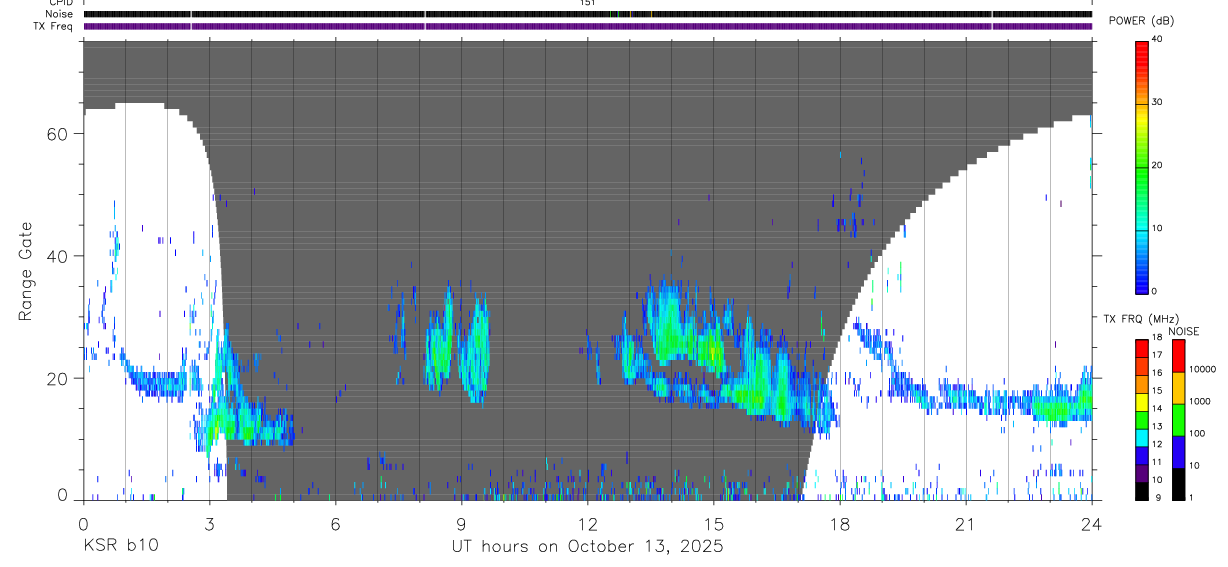Click the purple TX Freq strip above the plot
The height and width of the screenshot is (567, 1228).
[x=588, y=26]
